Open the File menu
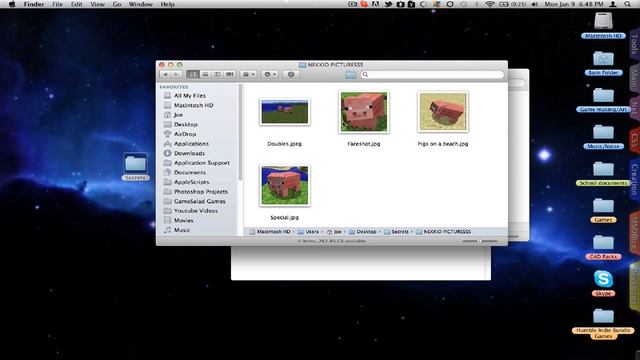Viewport: 640px width, 360px height. click(x=58, y=4)
